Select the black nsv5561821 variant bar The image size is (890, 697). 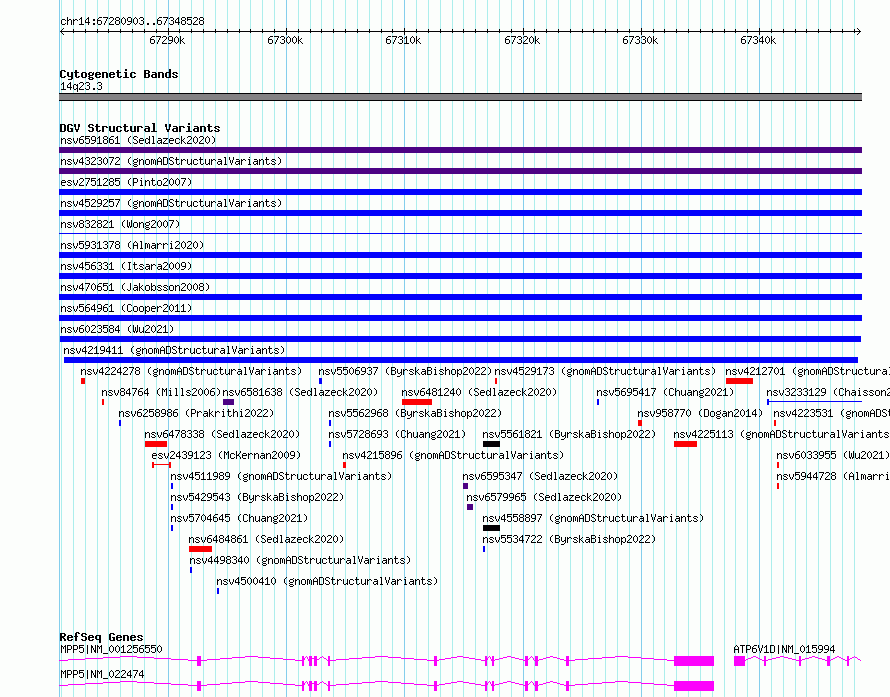pos(492,444)
